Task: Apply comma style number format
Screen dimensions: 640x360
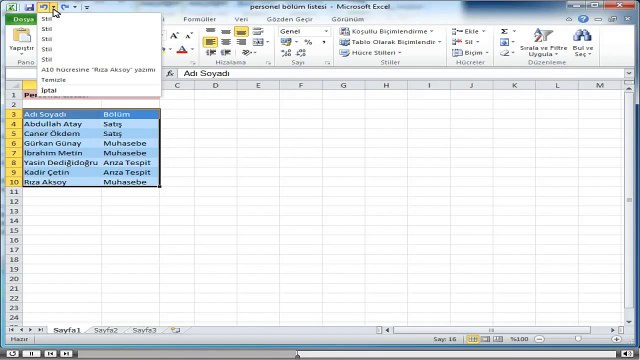Action: 324,42
